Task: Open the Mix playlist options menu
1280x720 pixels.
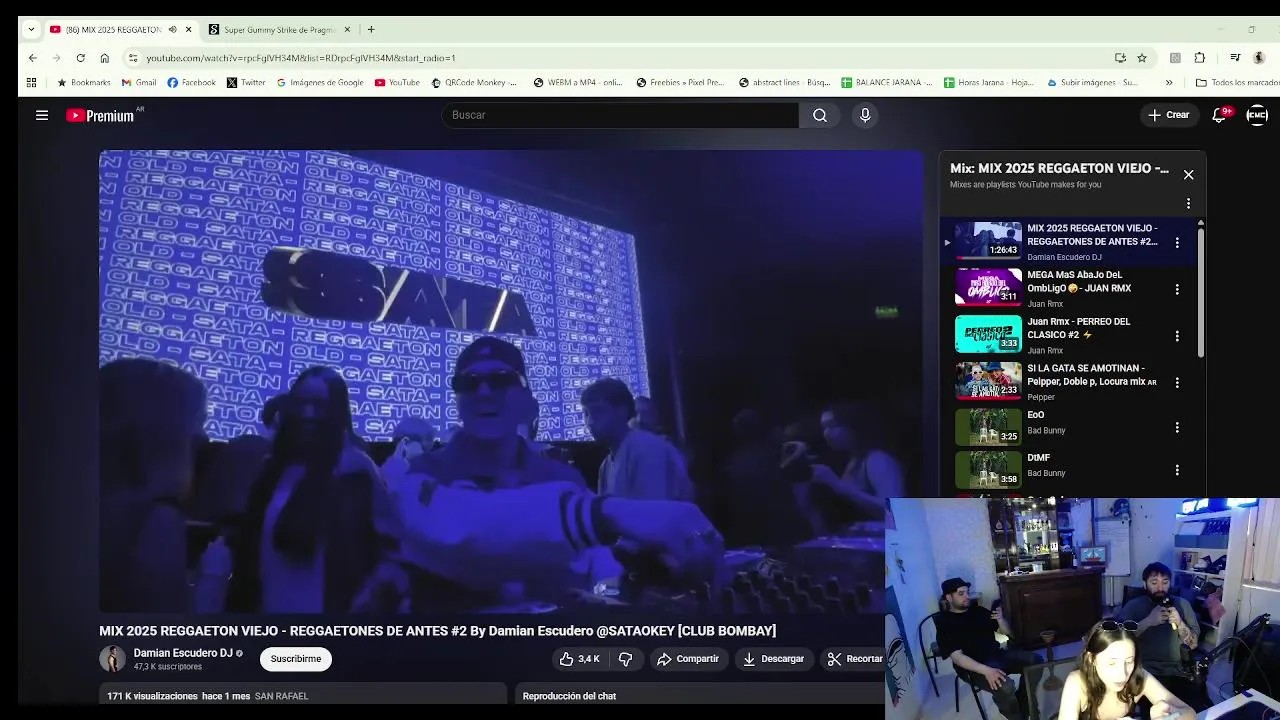Action: [x=1188, y=203]
